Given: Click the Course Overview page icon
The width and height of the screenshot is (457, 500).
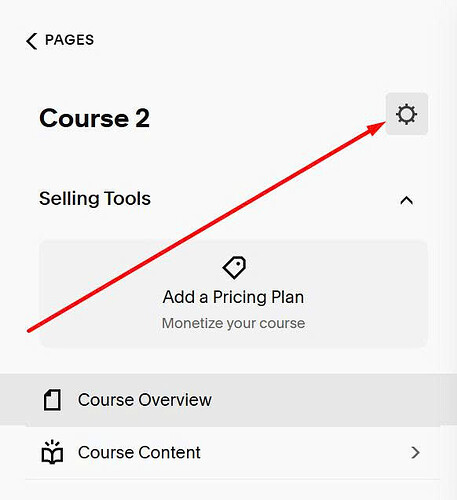Looking at the screenshot, I should coord(52,400).
